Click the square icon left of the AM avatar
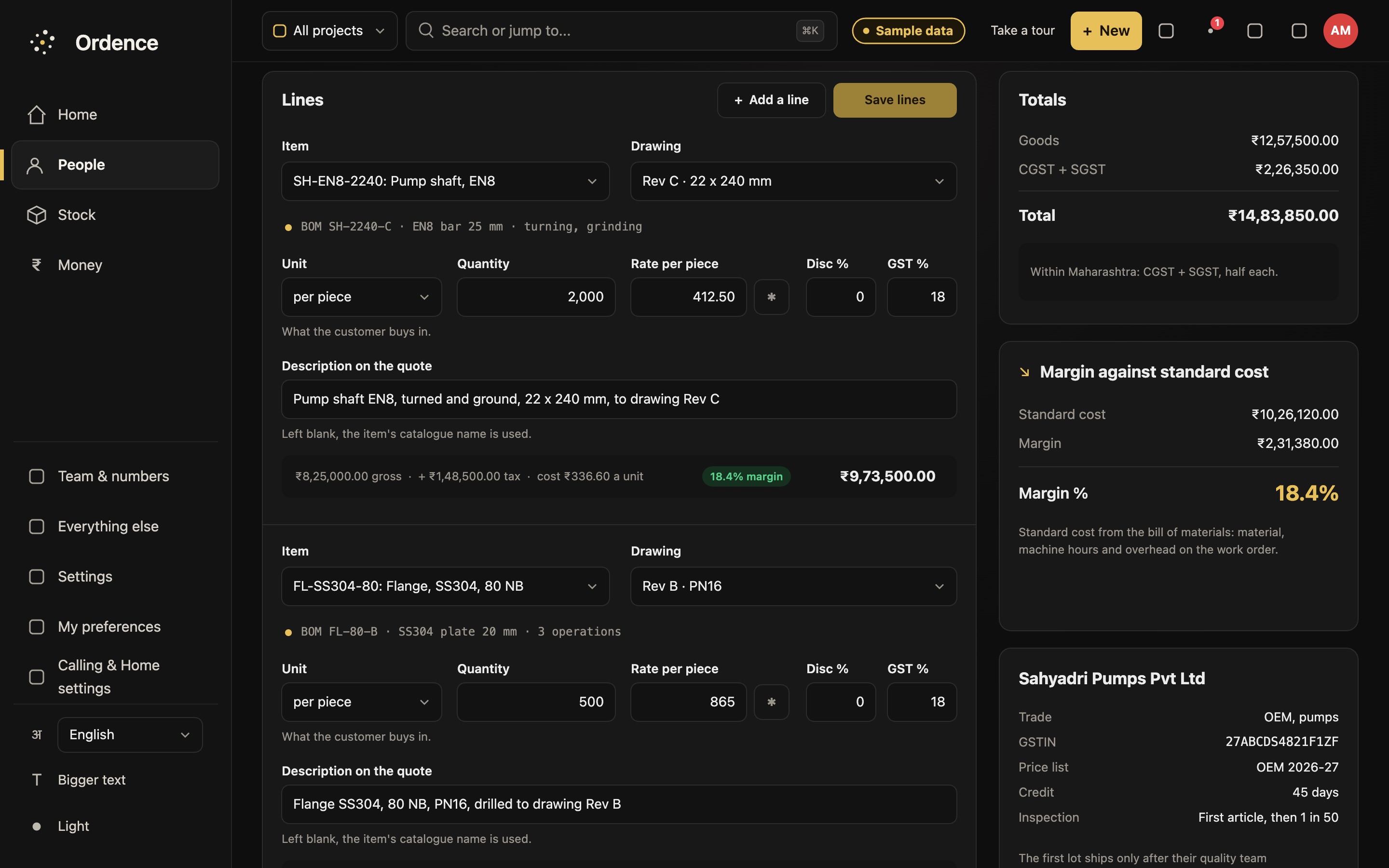Screen dimensions: 1389x868 [1299, 30]
